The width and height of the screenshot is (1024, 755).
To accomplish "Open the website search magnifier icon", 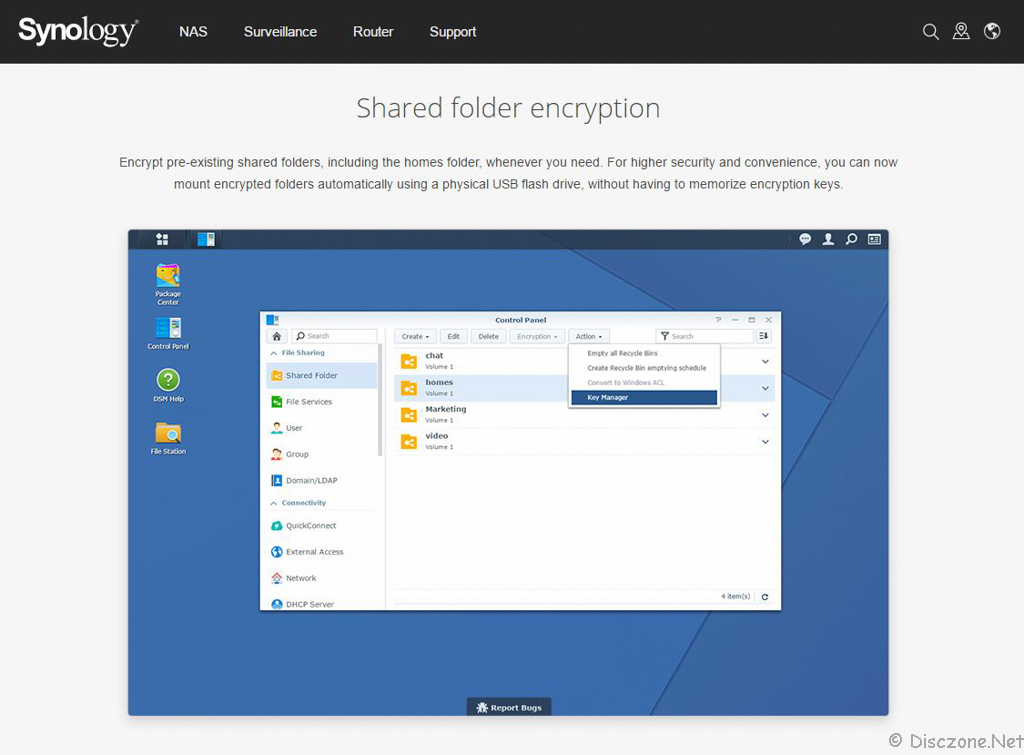I will pyautogui.click(x=931, y=31).
